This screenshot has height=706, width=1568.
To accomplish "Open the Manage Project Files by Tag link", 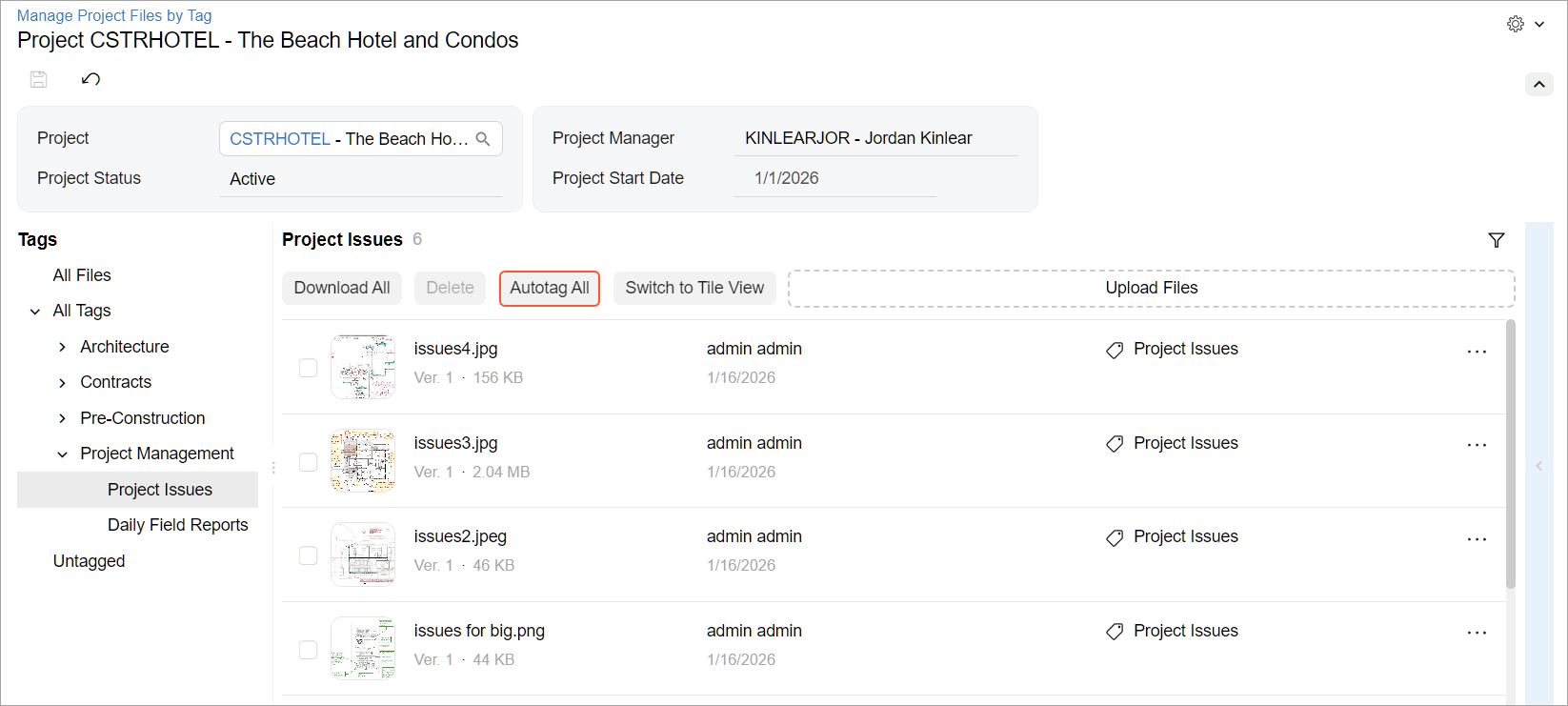I will [114, 15].
